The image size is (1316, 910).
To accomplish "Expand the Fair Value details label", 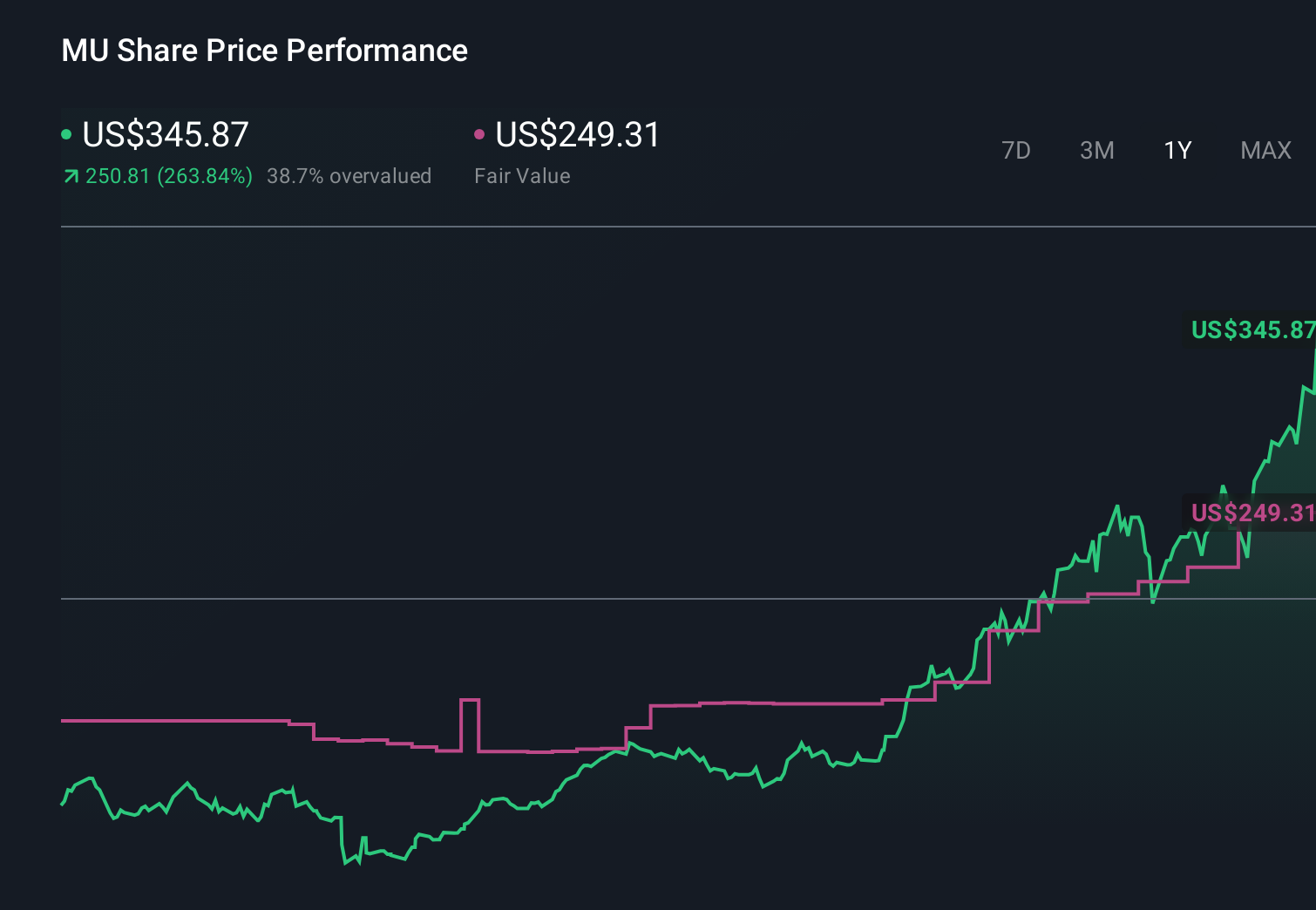I will tap(521, 175).
